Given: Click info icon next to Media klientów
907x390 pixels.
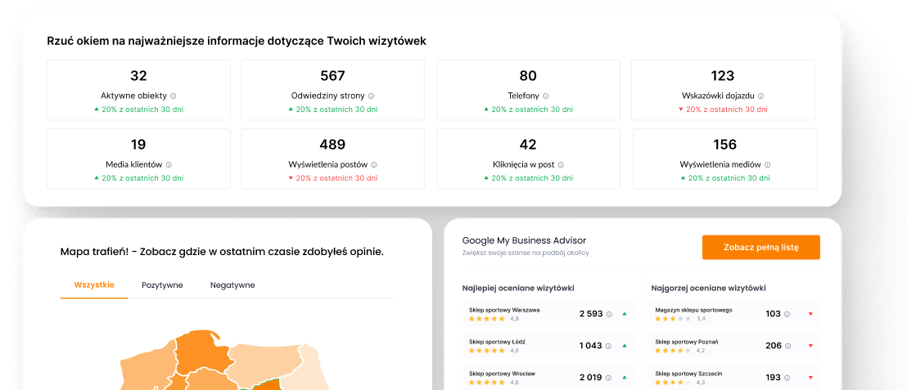Looking at the screenshot, I should click(169, 165).
